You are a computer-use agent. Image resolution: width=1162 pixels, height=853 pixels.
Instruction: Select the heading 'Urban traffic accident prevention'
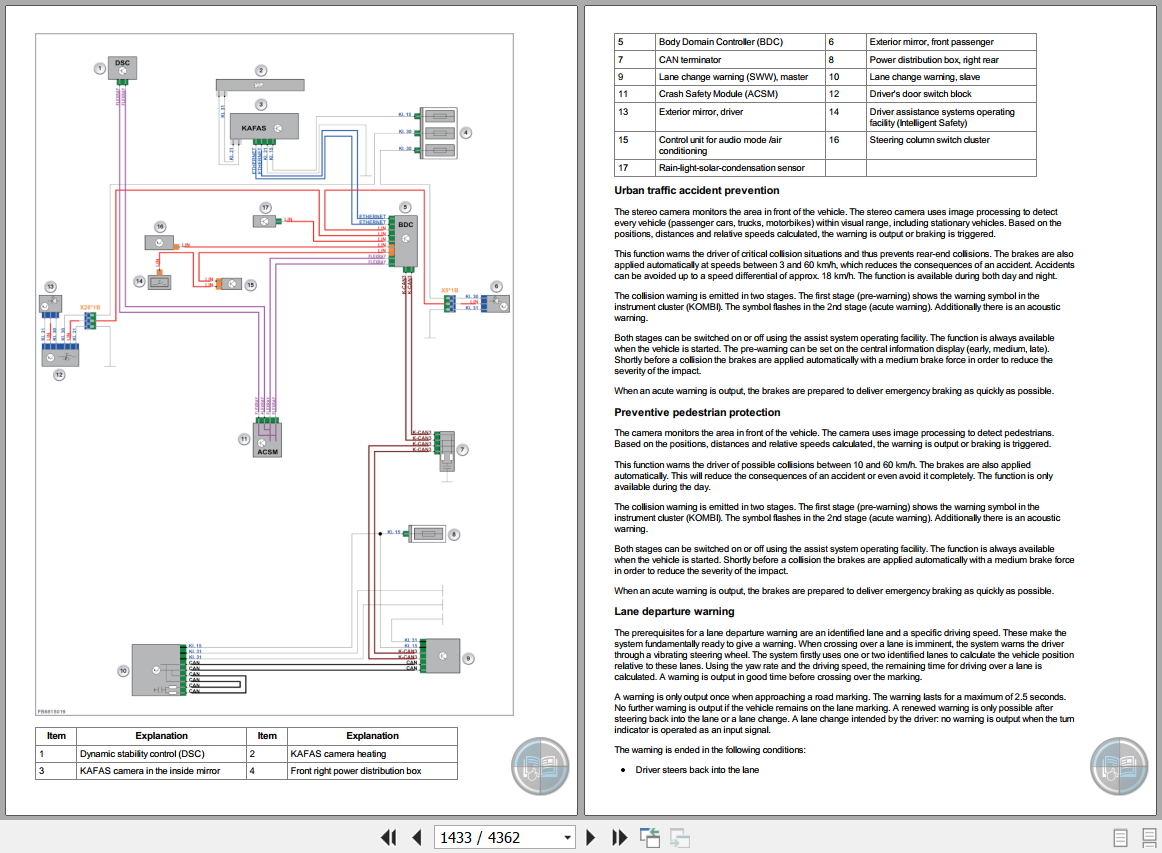pyautogui.click(x=697, y=190)
